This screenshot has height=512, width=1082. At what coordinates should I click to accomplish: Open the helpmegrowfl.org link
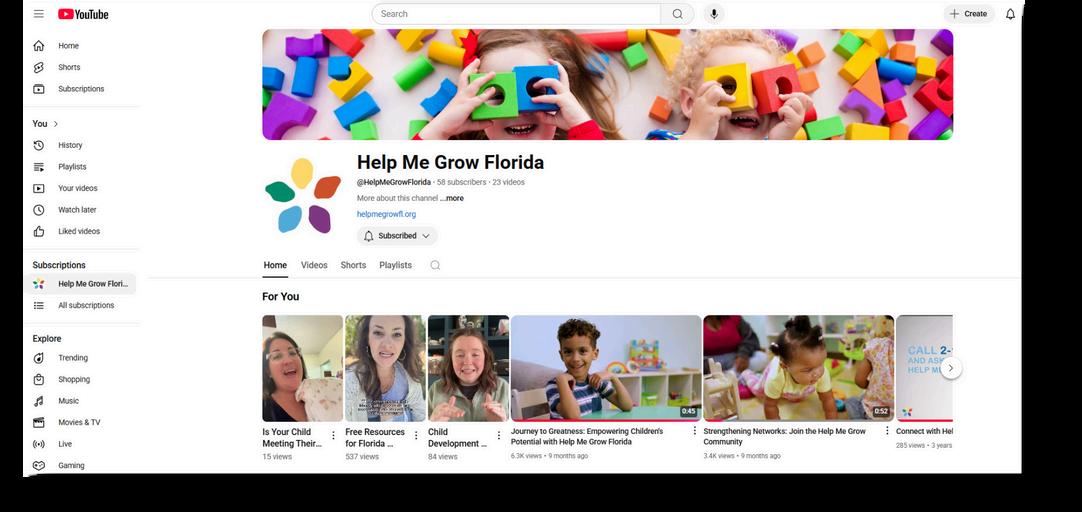[386, 214]
